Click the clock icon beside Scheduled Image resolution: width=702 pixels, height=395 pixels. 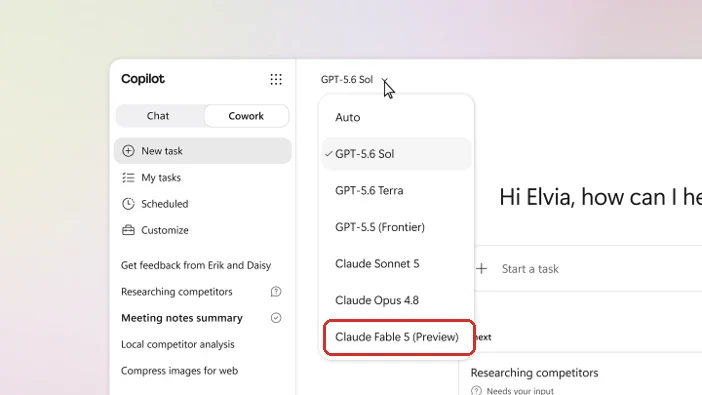tap(128, 204)
